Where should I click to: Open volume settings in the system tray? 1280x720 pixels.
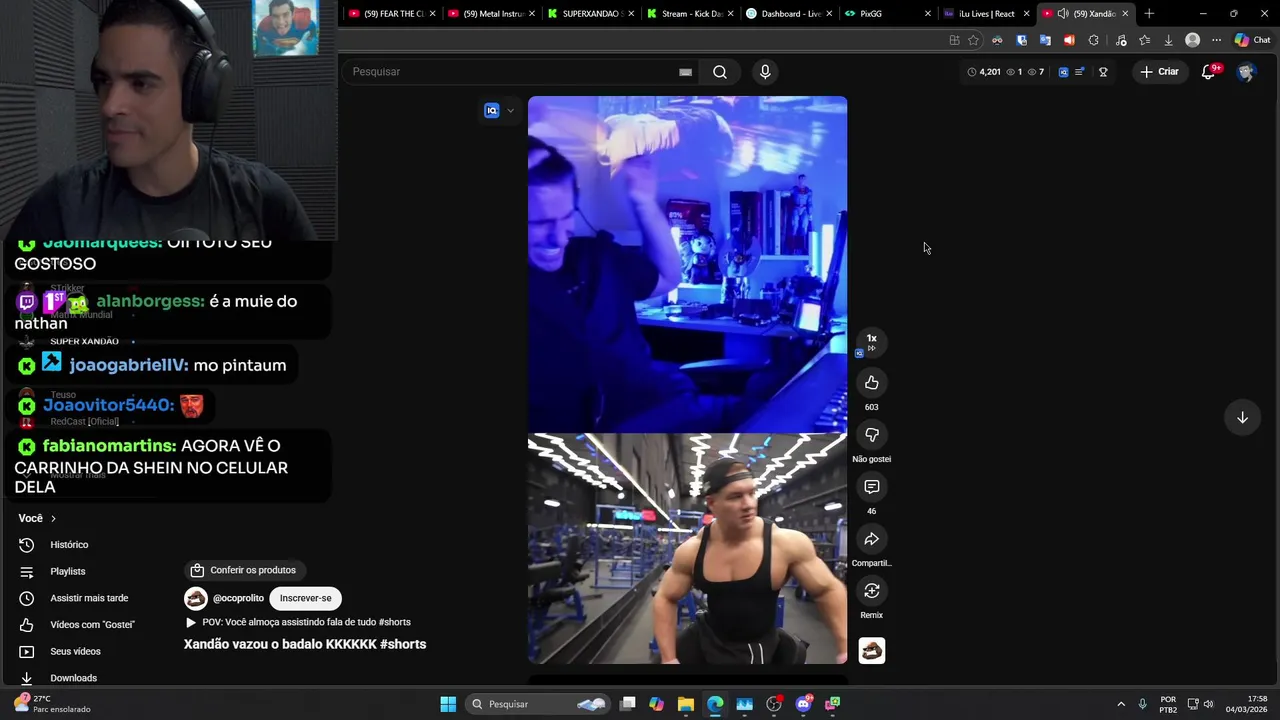click(x=1209, y=704)
